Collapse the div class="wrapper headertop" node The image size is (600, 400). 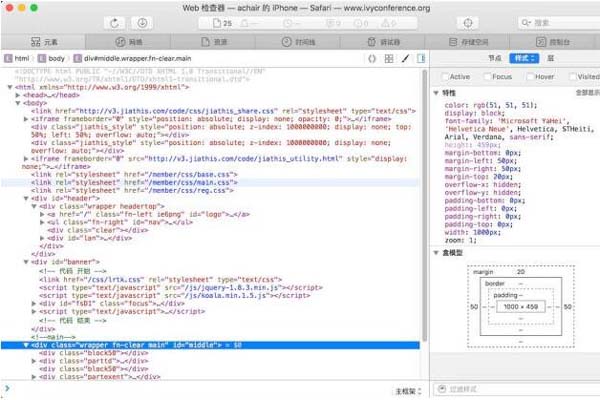34,206
